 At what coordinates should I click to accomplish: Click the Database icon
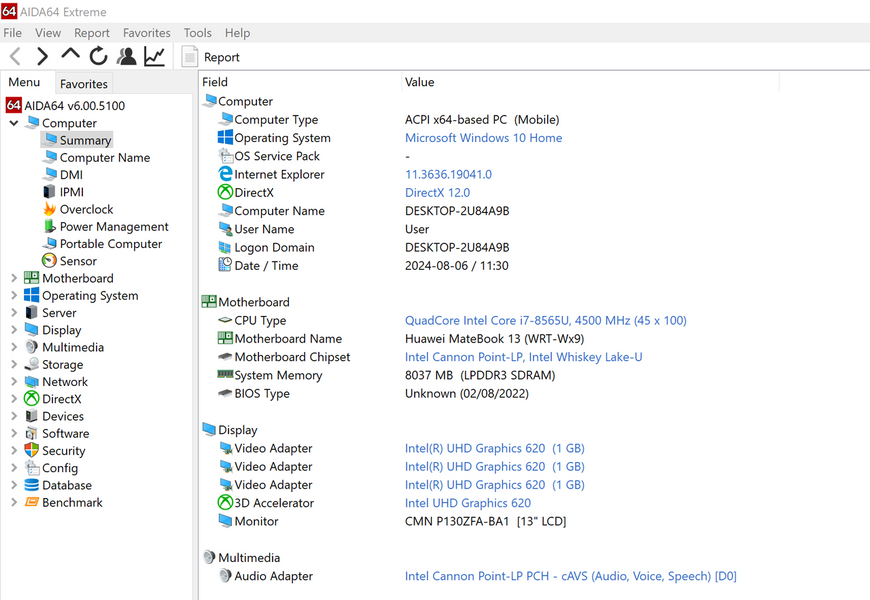tap(32, 485)
